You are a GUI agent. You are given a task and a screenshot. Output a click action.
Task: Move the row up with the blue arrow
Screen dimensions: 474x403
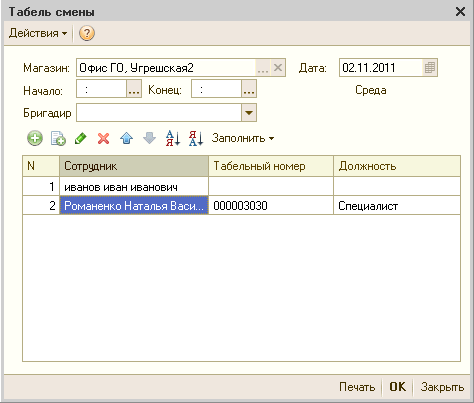[x=127, y=138]
